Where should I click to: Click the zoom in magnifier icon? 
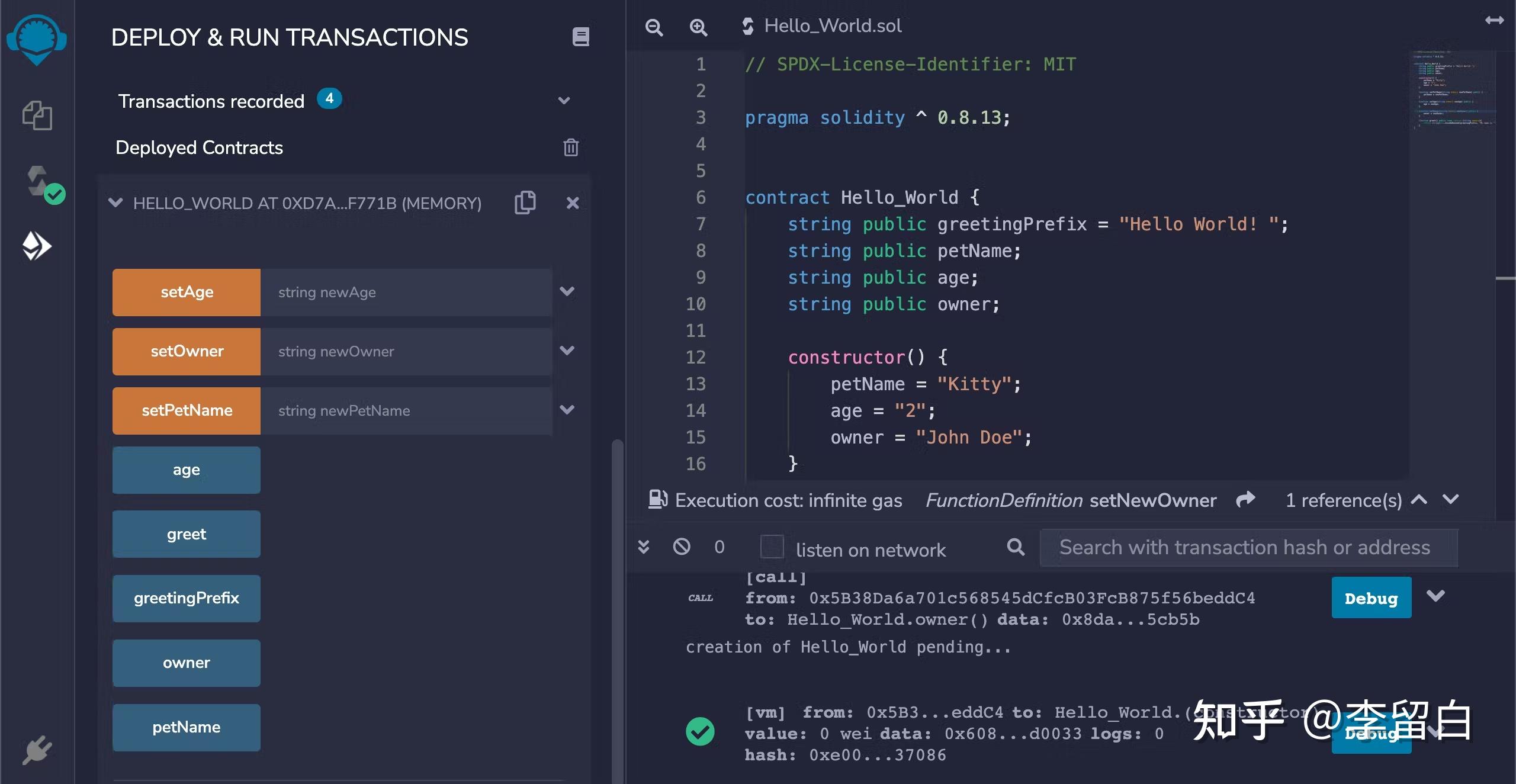pos(699,27)
